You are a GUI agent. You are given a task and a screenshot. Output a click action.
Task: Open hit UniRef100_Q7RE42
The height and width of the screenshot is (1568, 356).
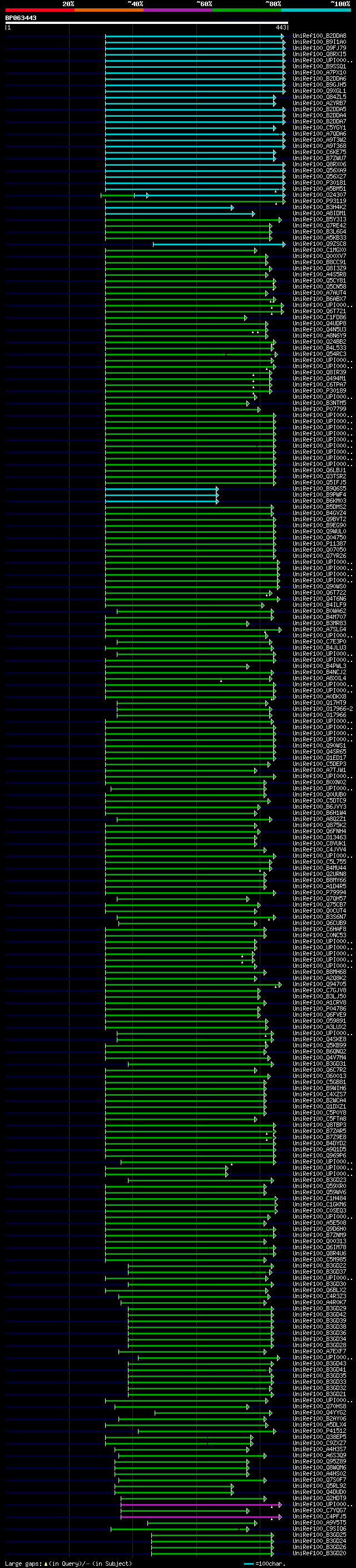pyautogui.click(x=319, y=225)
